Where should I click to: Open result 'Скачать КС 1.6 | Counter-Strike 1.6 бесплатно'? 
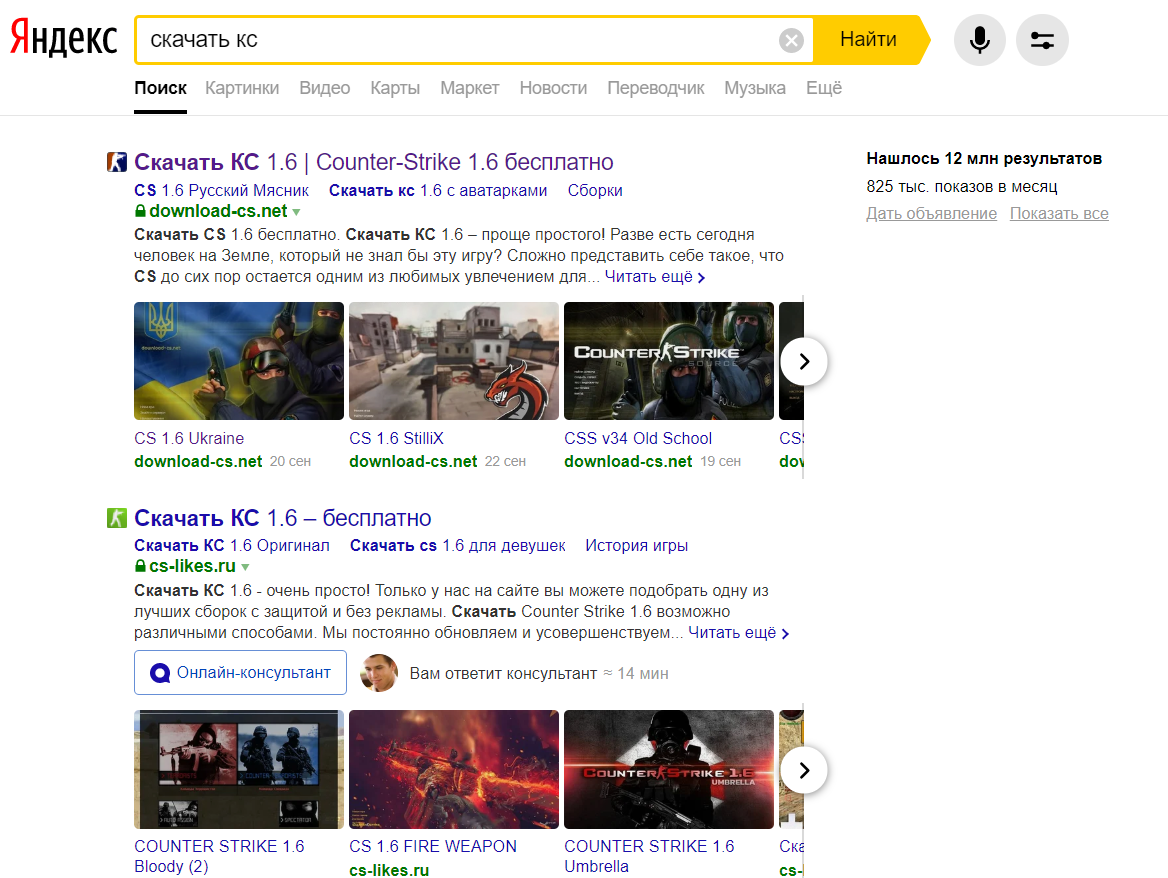click(x=374, y=162)
